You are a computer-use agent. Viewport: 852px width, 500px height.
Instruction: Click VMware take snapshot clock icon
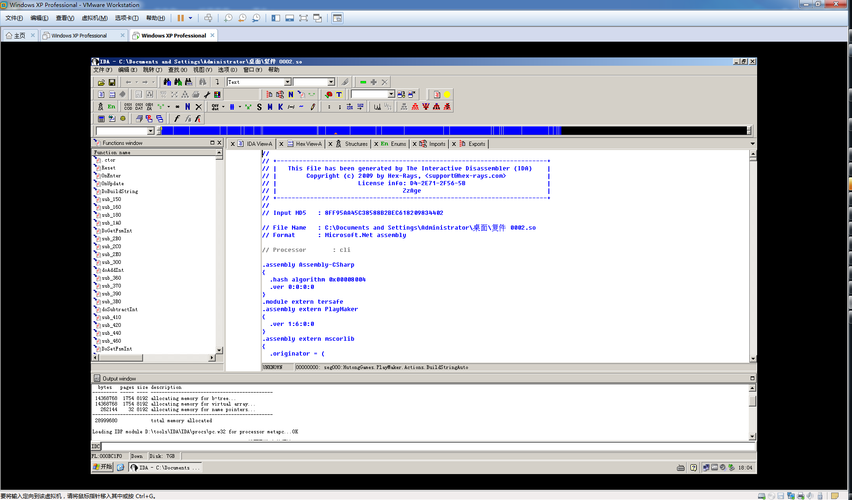228,18
